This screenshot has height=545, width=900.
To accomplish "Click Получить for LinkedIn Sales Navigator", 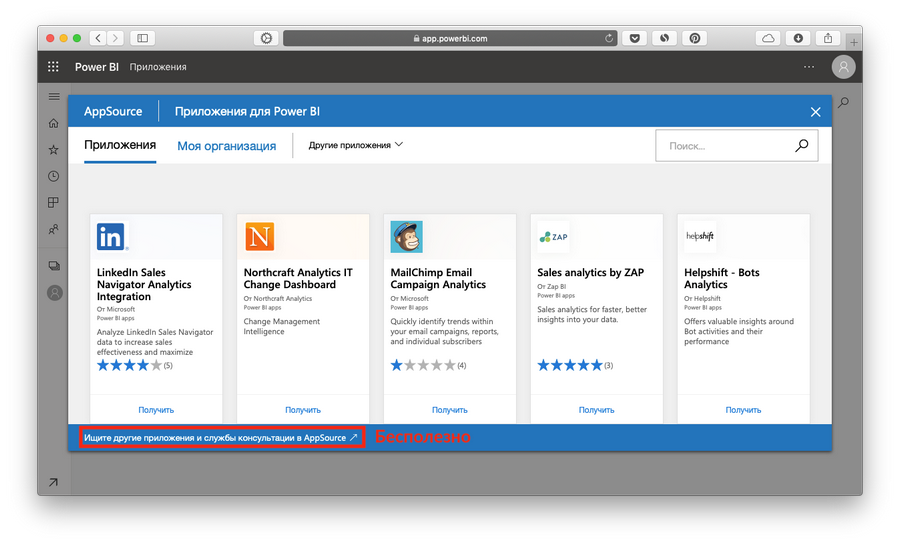I will pos(156,409).
